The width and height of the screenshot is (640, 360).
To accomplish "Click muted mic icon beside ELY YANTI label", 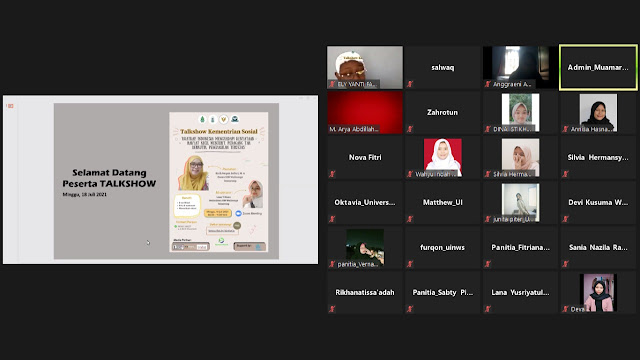I will click(332, 84).
